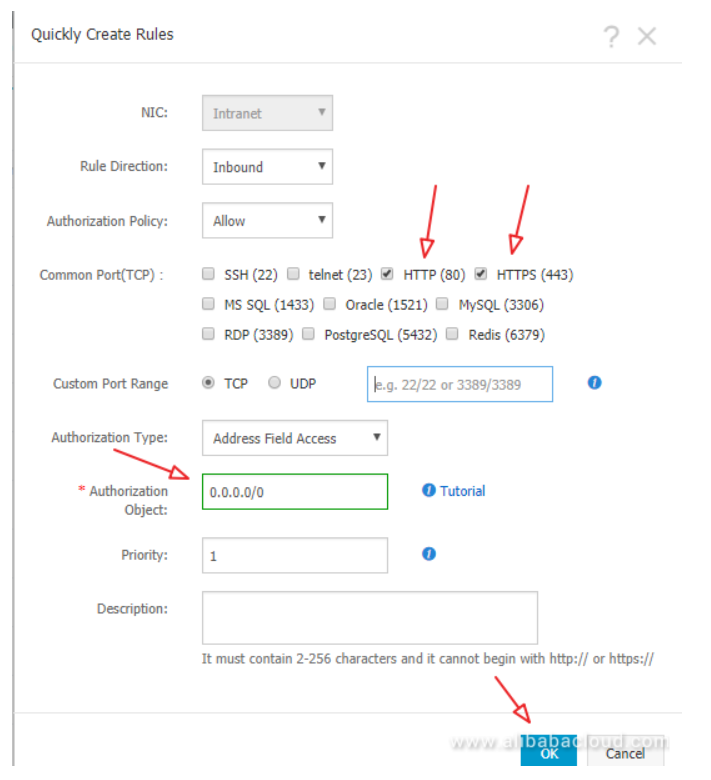Screen dimensions: 711x780
Task: Open the Tutorial link
Action: 462,491
